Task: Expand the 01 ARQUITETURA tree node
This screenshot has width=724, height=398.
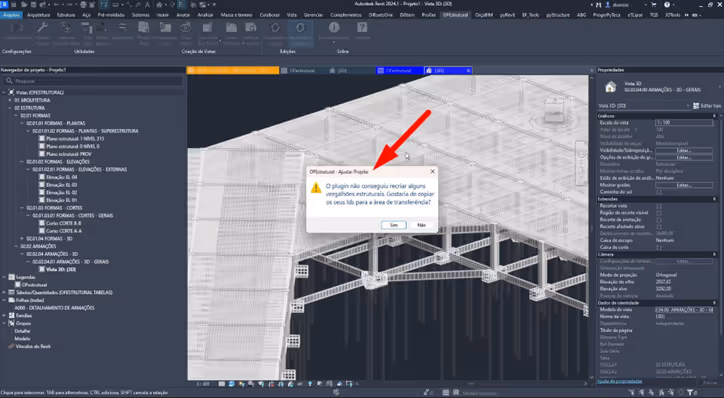Action: (x=10, y=100)
